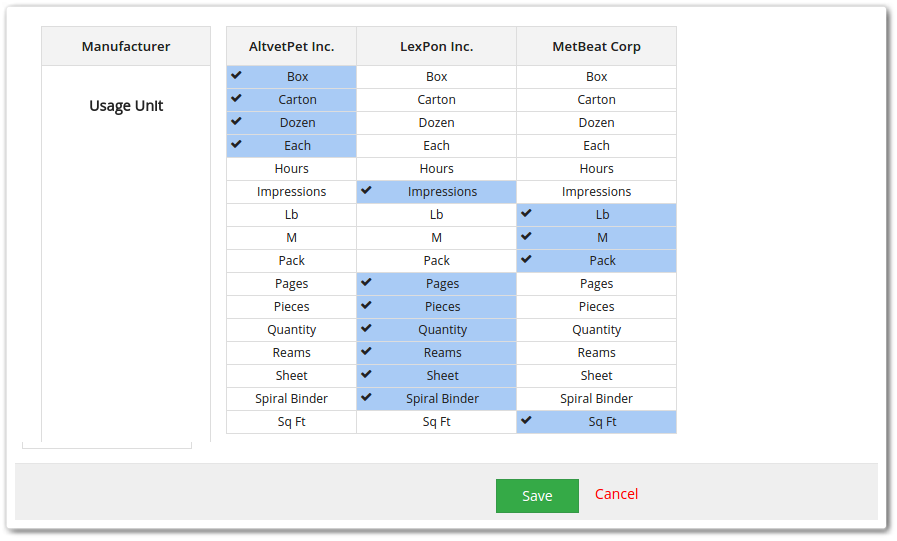Select Quantity under AltvetPet Inc.
897x541 pixels.
click(x=291, y=330)
